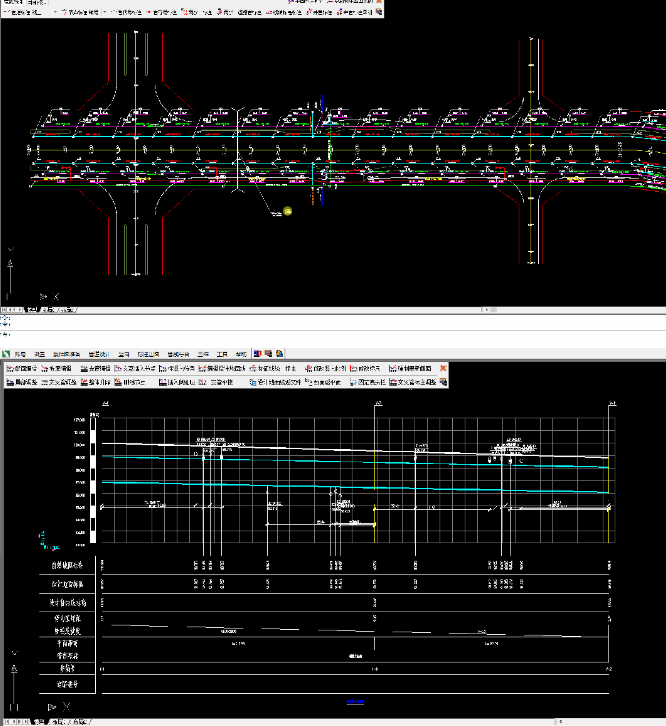Screen dimensions: 666x726
Task: Open the Help (帮助) menu in the lower menu bar
Action: [241, 354]
